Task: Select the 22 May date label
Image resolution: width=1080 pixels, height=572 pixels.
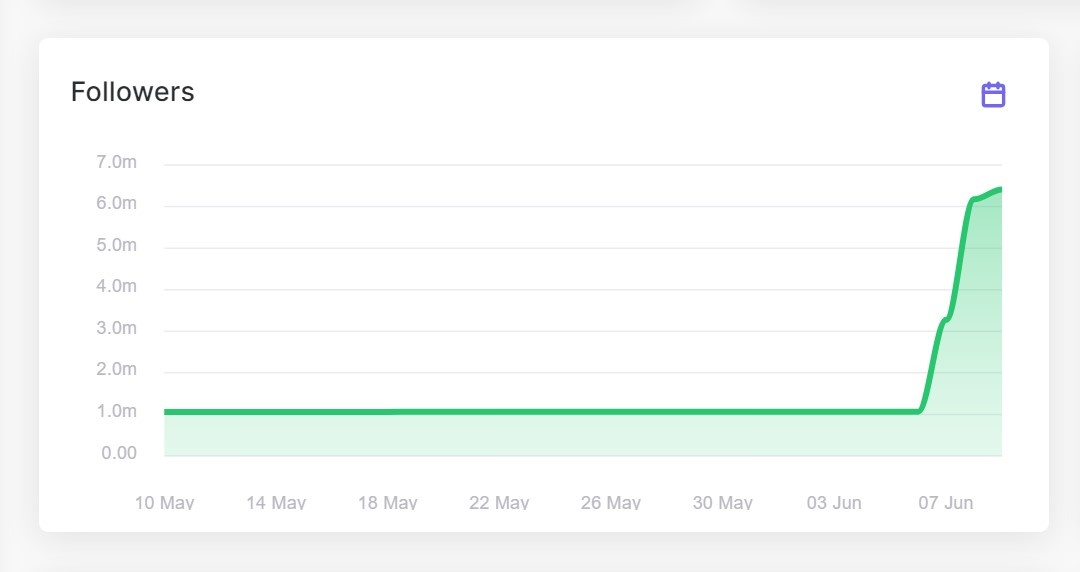Action: [x=499, y=502]
